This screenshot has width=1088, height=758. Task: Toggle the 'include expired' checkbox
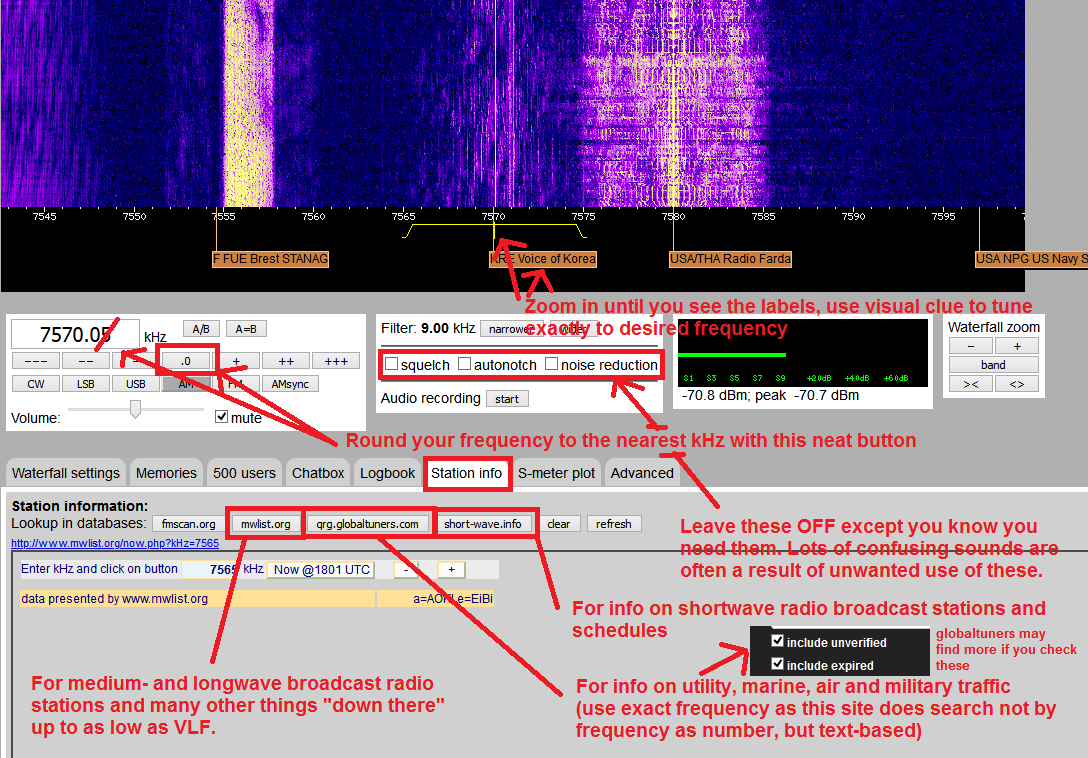pos(777,664)
